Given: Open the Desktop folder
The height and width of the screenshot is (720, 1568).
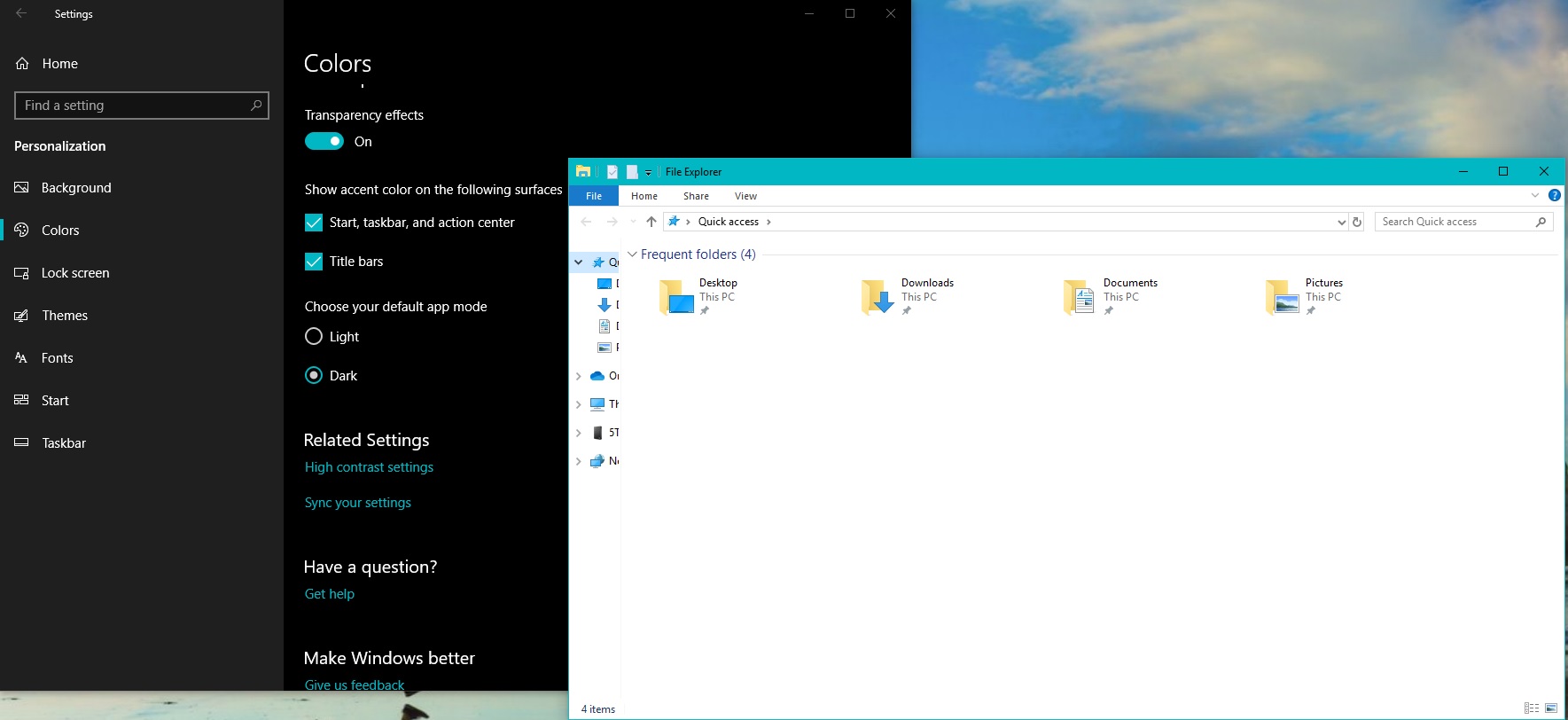Looking at the screenshot, I should tap(698, 296).
